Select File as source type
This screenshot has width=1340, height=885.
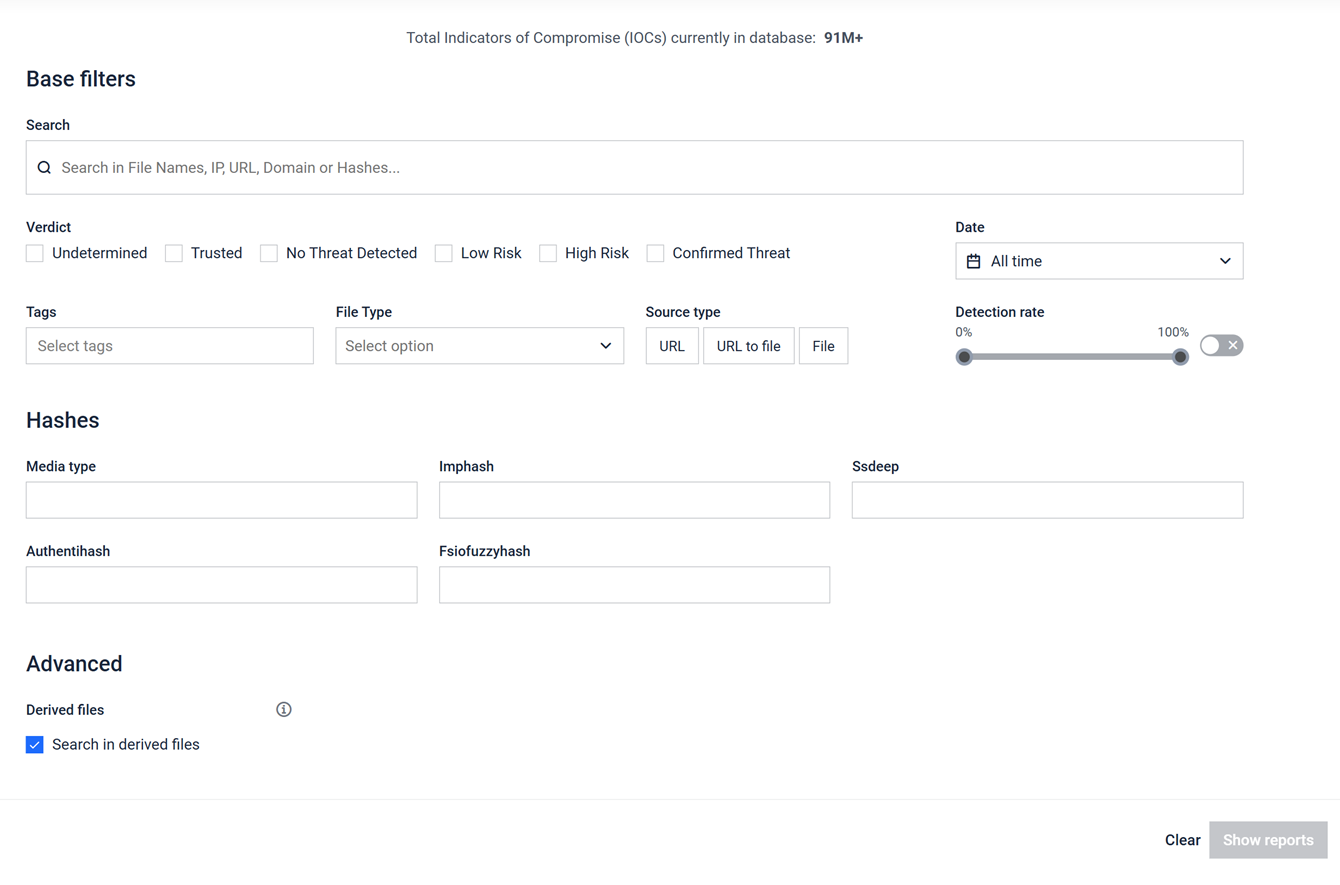823,346
